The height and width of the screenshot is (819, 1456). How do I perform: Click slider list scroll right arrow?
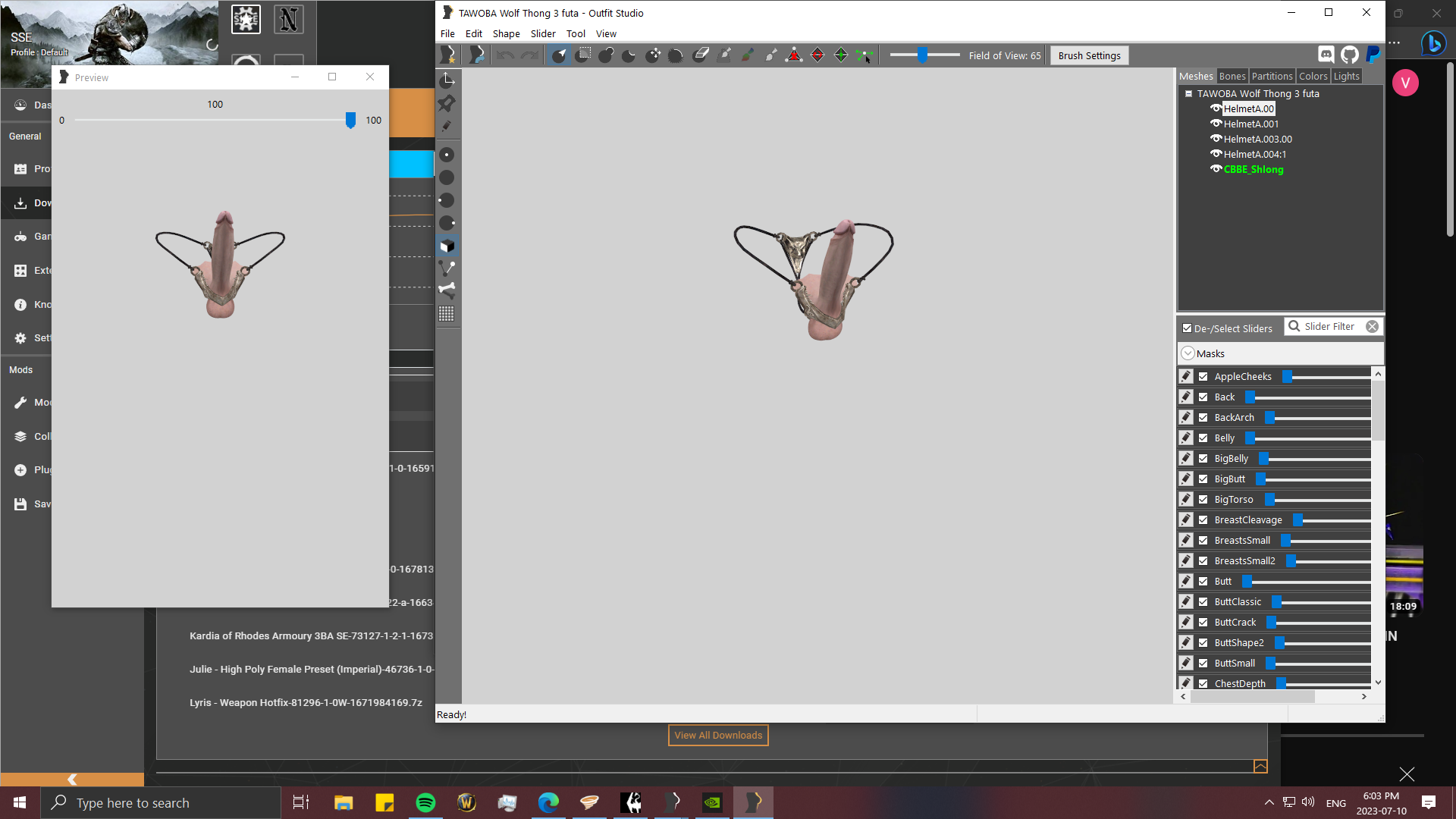pos(1364,696)
